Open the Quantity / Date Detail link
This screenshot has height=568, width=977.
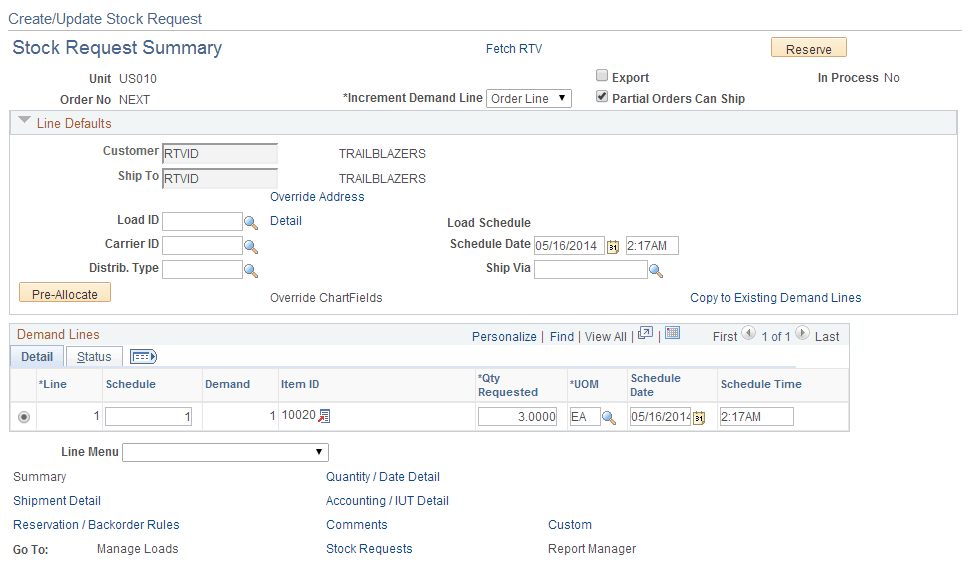(x=383, y=477)
